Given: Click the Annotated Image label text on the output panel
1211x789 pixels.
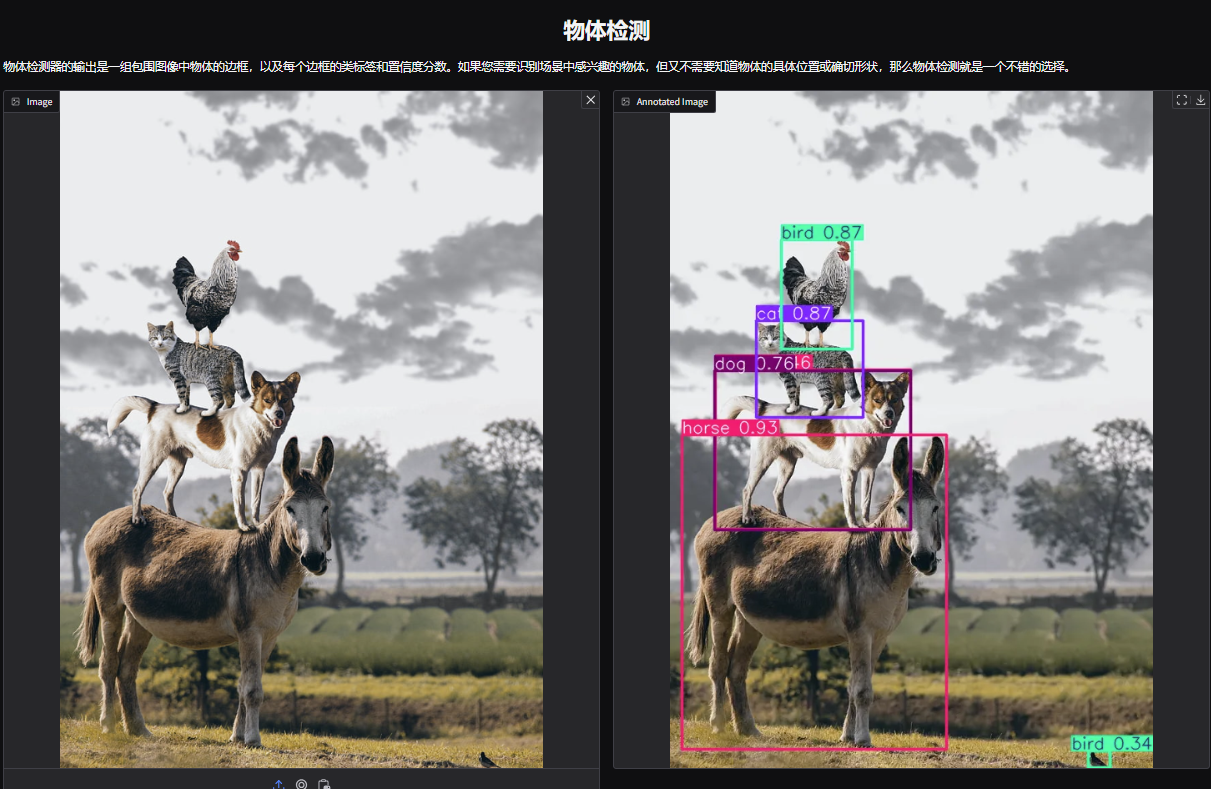Looking at the screenshot, I should click(672, 102).
